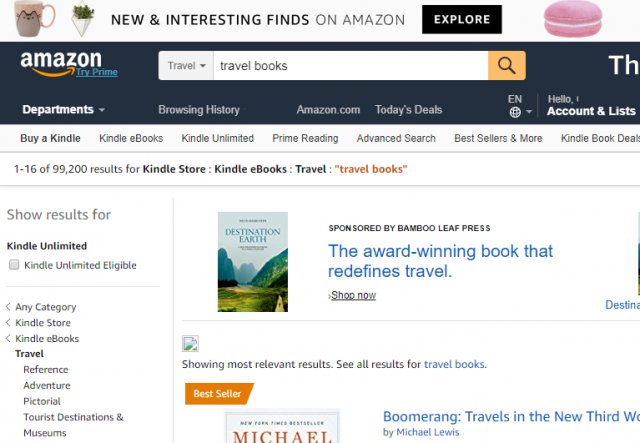Open the Advanced Search tab
The width and height of the screenshot is (640, 443).
(x=396, y=138)
